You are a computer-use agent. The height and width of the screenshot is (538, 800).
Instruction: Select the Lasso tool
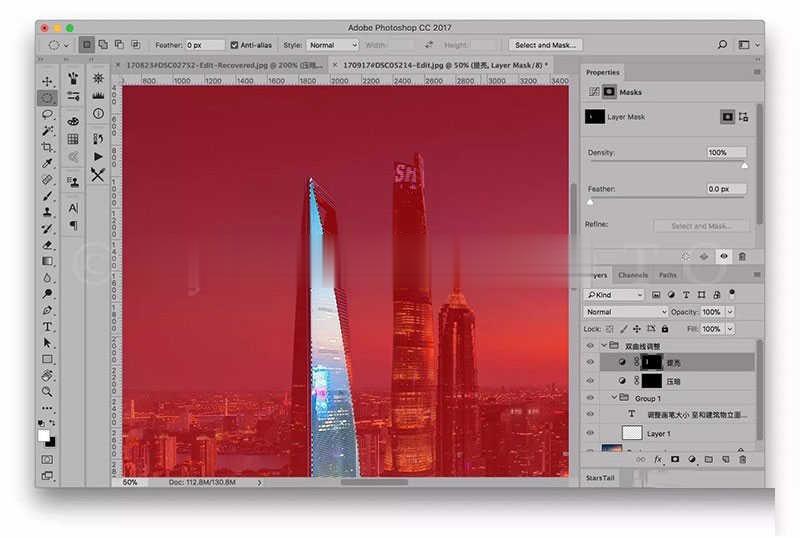click(x=47, y=114)
